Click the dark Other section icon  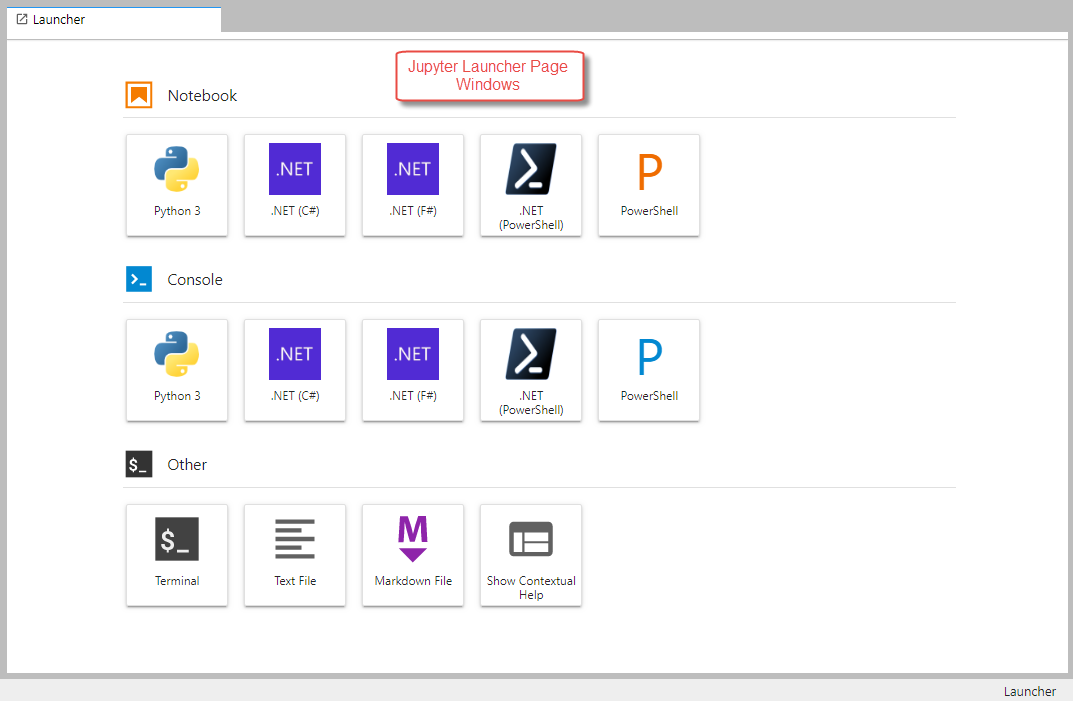point(139,464)
